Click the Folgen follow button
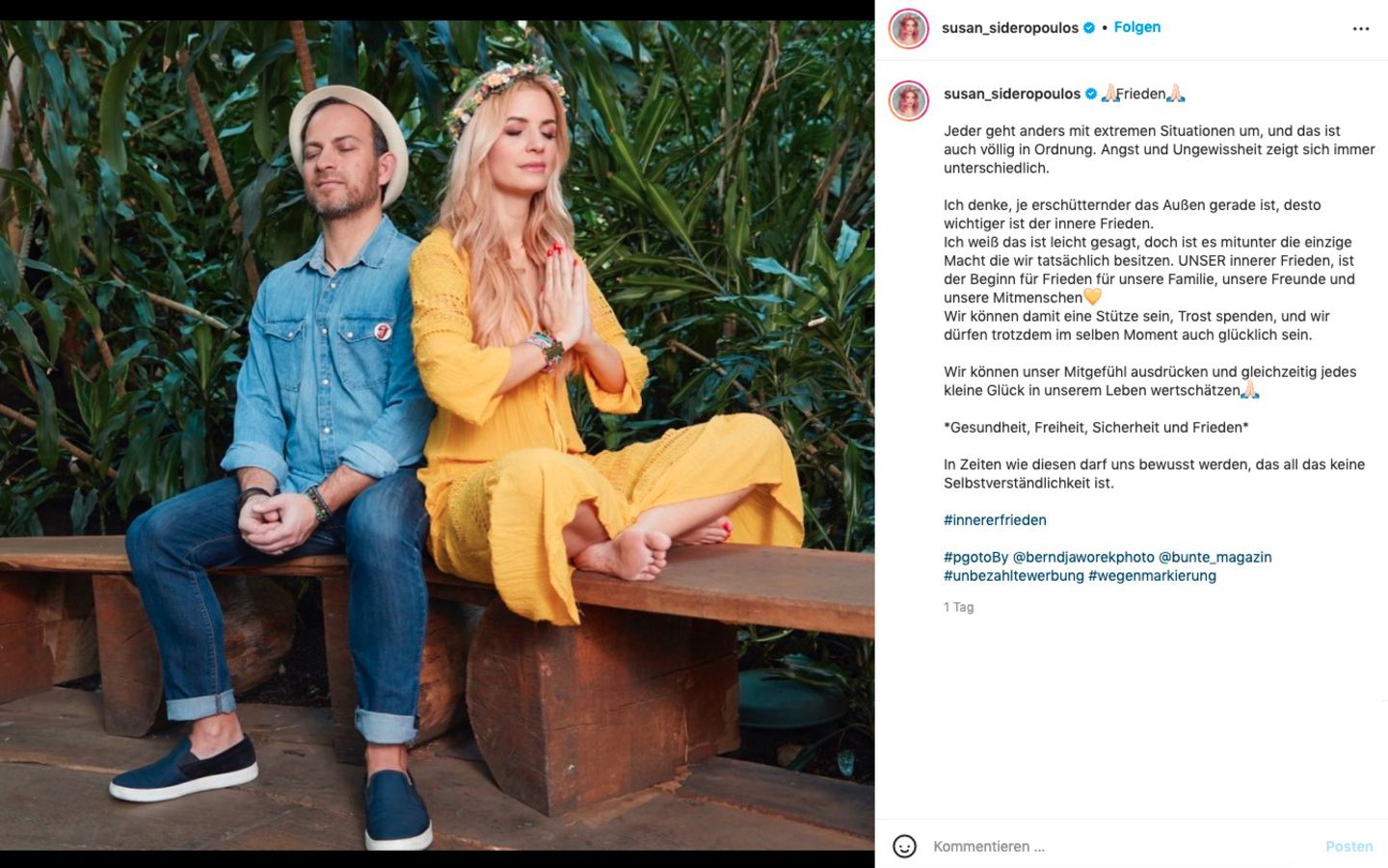The image size is (1388, 868). pos(1137,27)
